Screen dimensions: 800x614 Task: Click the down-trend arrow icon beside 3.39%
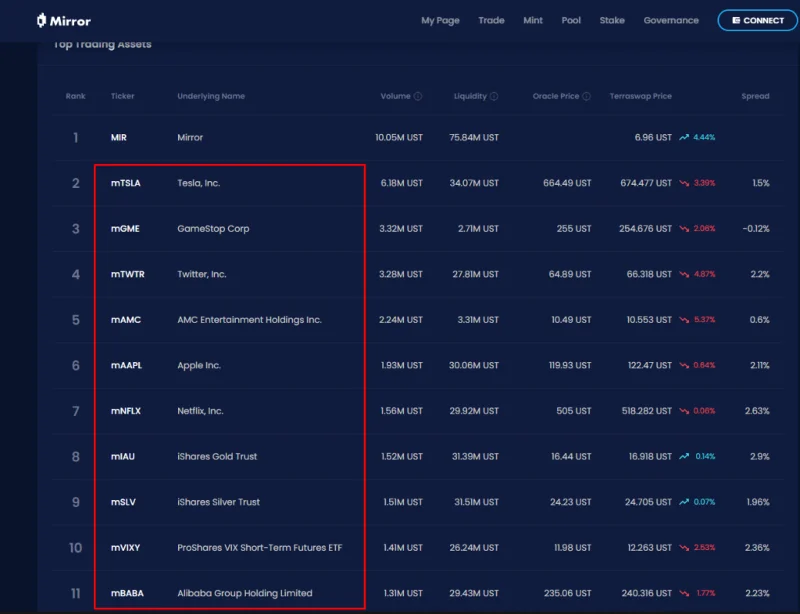[684, 183]
